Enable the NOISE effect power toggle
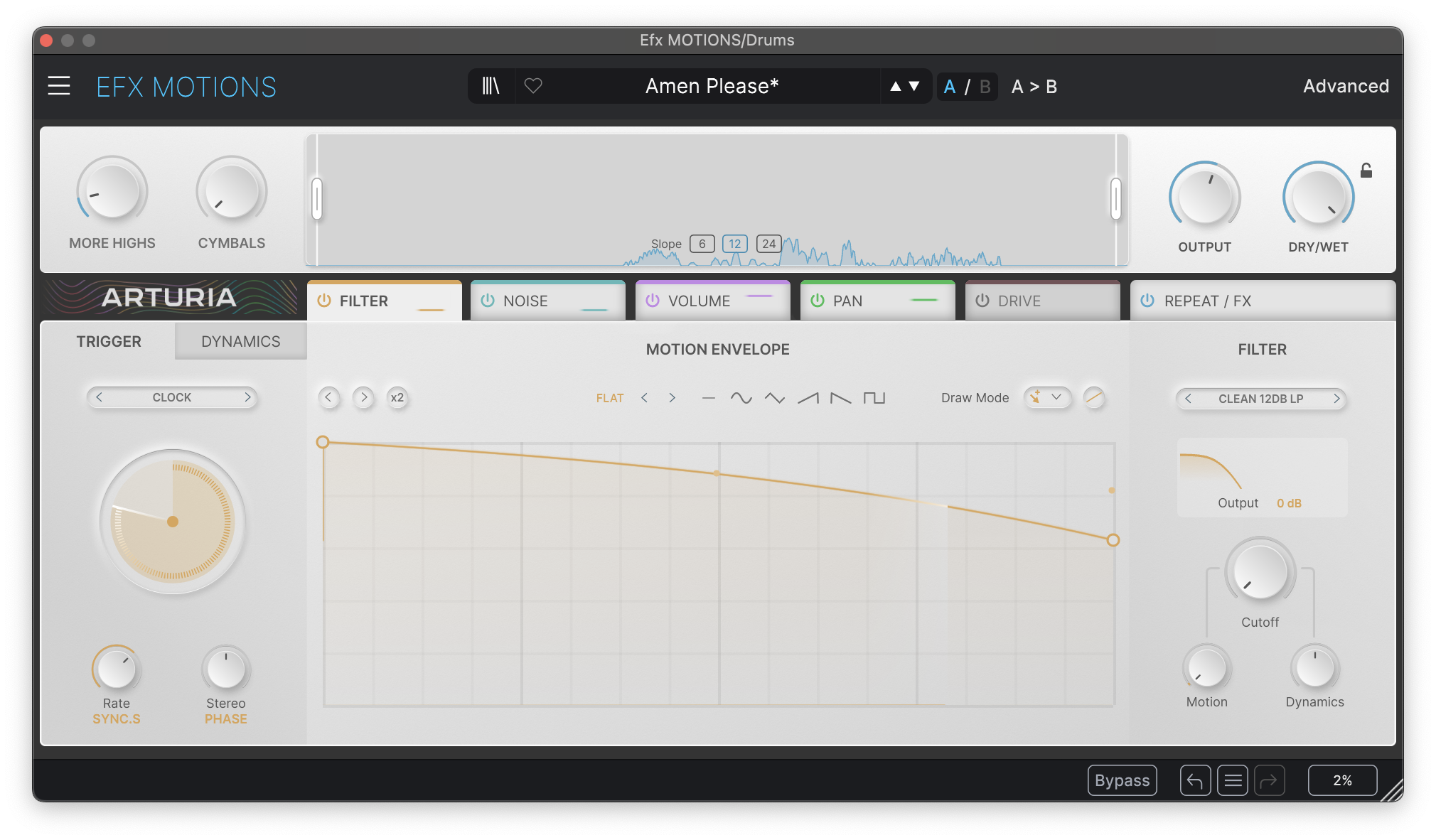This screenshot has width=1436, height=840. (488, 300)
